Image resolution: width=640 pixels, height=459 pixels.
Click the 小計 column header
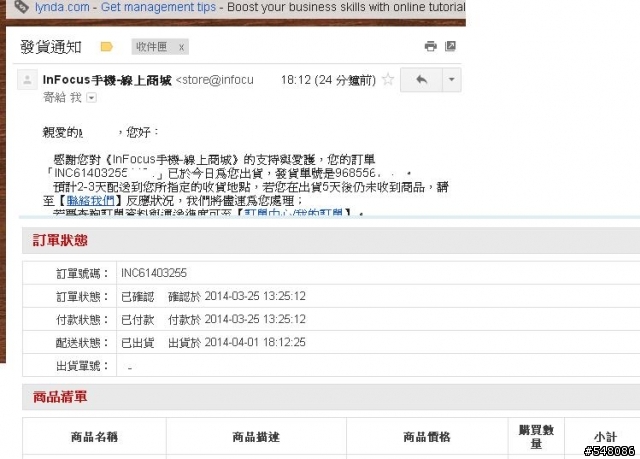coord(605,437)
